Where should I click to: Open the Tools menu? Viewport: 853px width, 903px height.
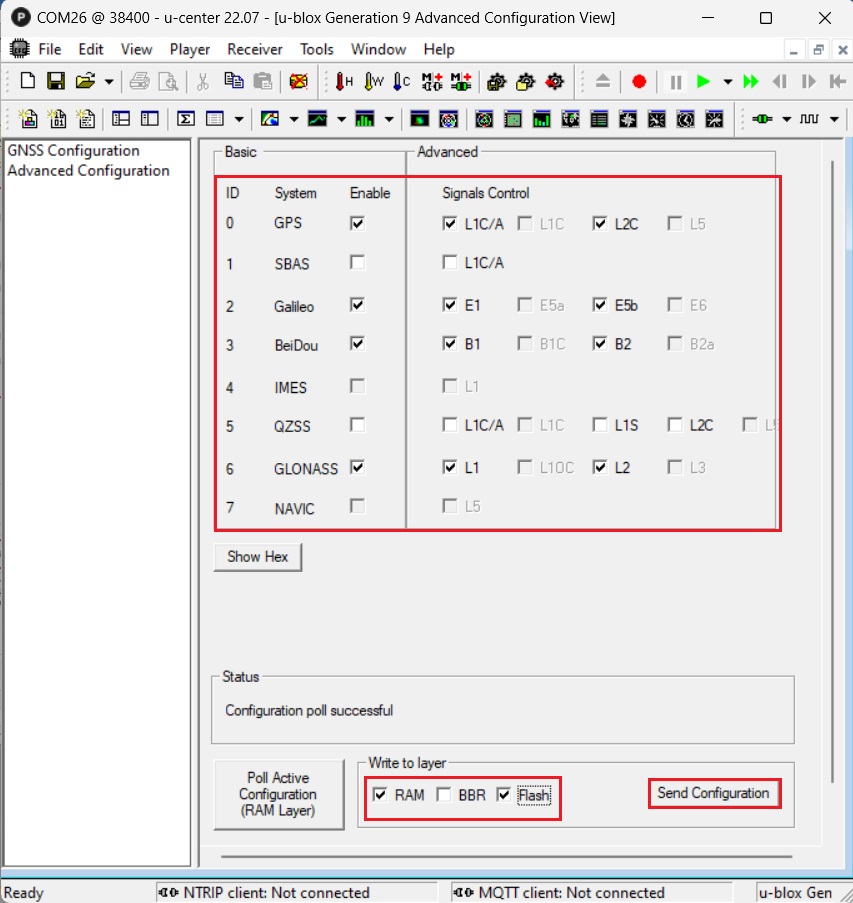[317, 49]
